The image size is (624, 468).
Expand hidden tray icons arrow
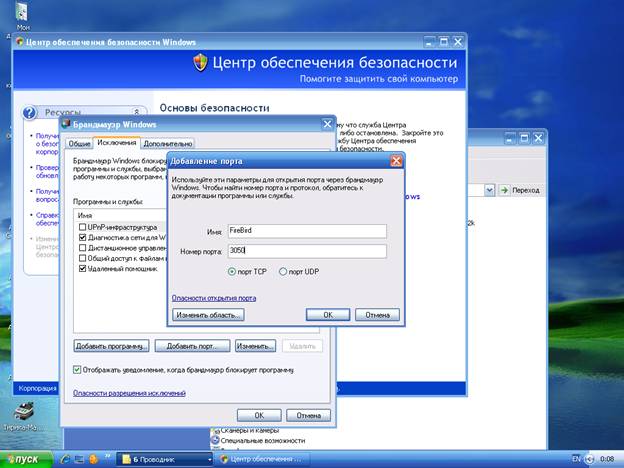pyautogui.click(x=589, y=459)
